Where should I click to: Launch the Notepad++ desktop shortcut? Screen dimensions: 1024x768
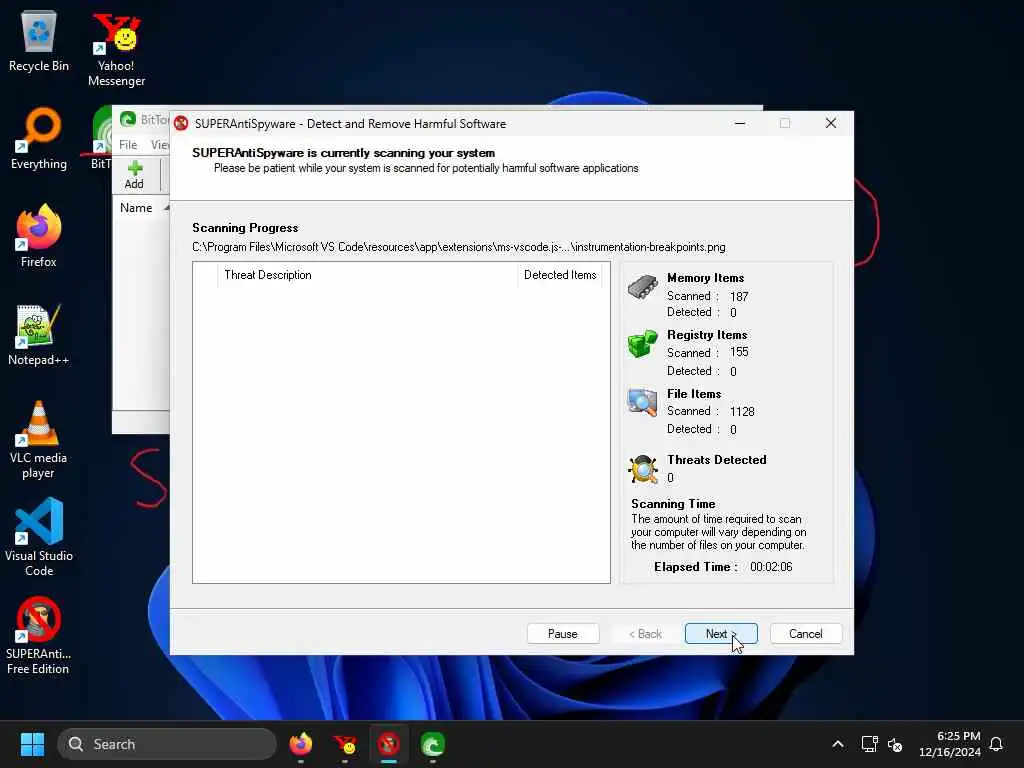pos(39,334)
